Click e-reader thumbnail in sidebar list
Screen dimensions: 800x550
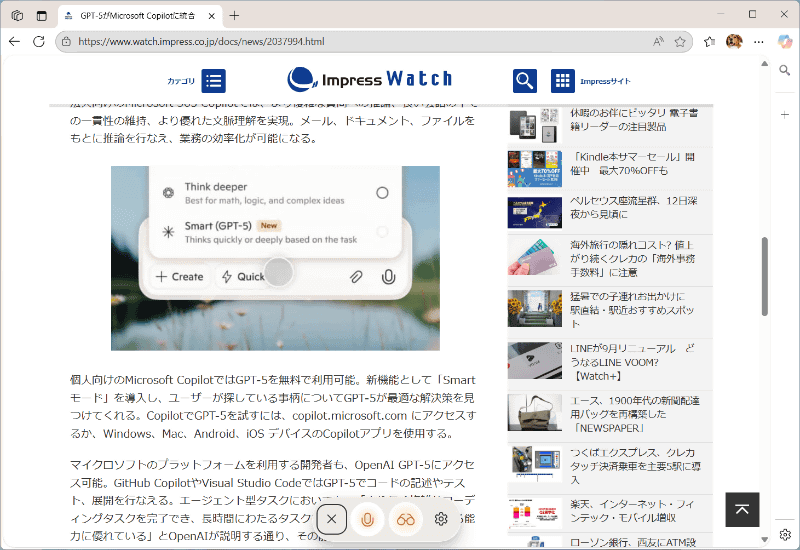535,124
